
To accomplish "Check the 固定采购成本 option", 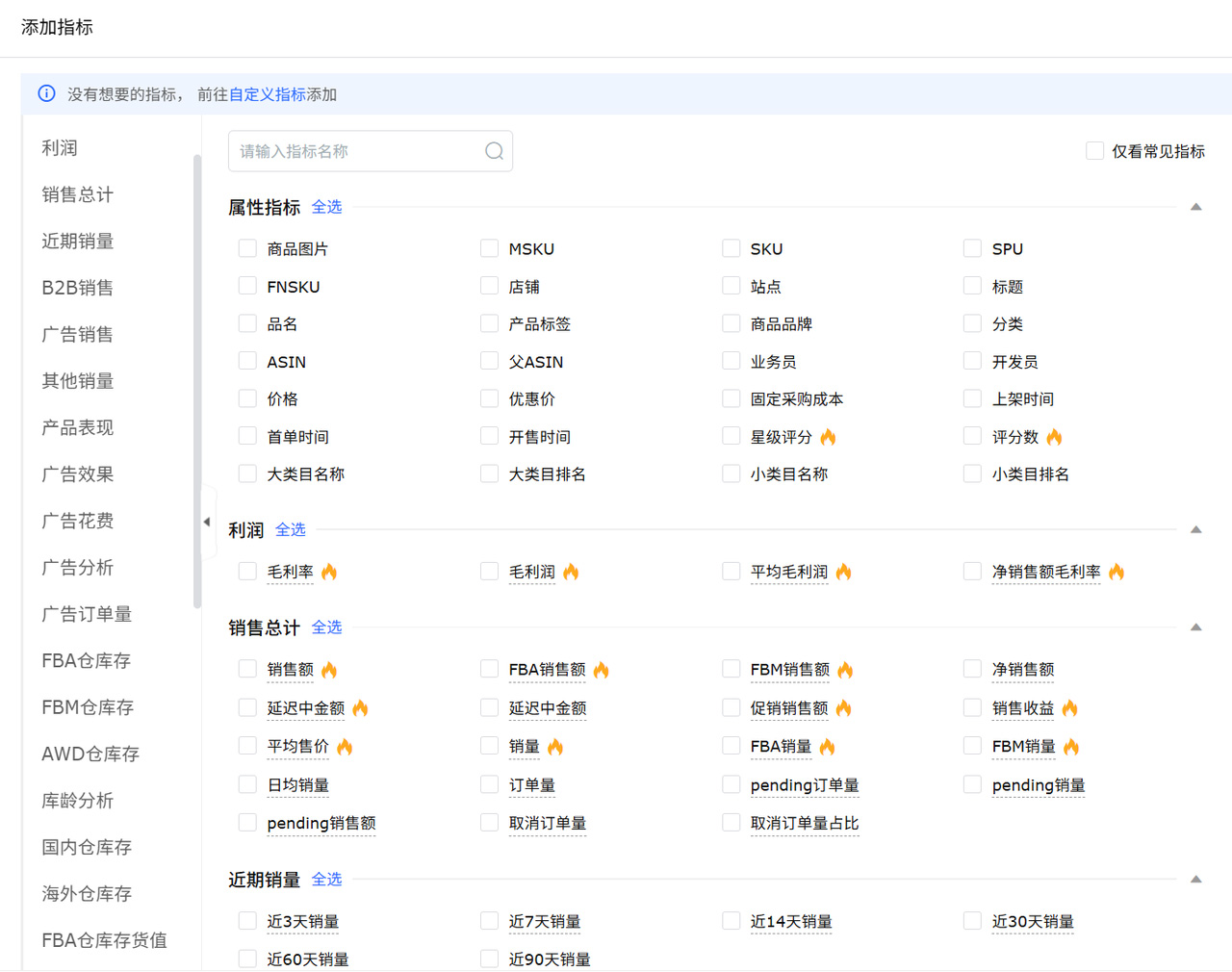I will click(731, 398).
